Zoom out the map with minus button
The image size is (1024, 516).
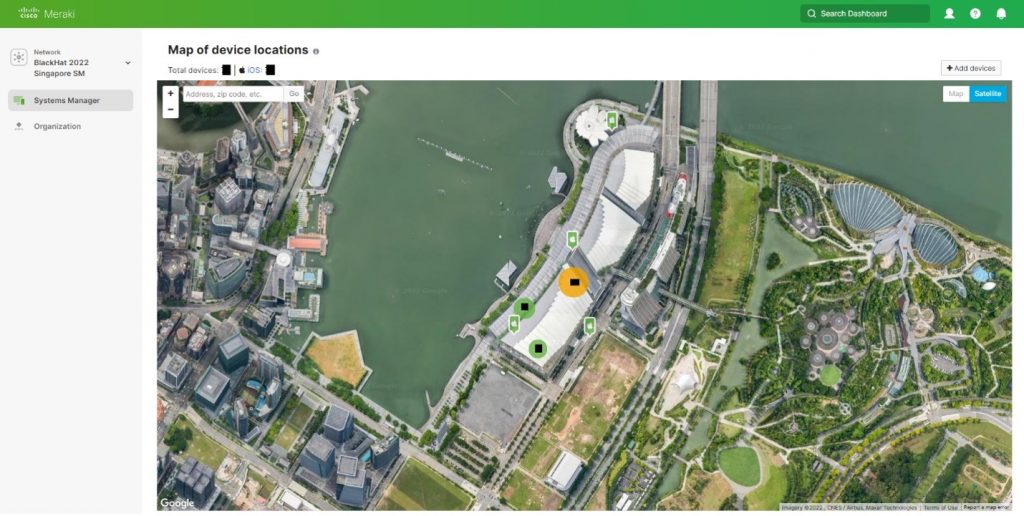pos(170,109)
